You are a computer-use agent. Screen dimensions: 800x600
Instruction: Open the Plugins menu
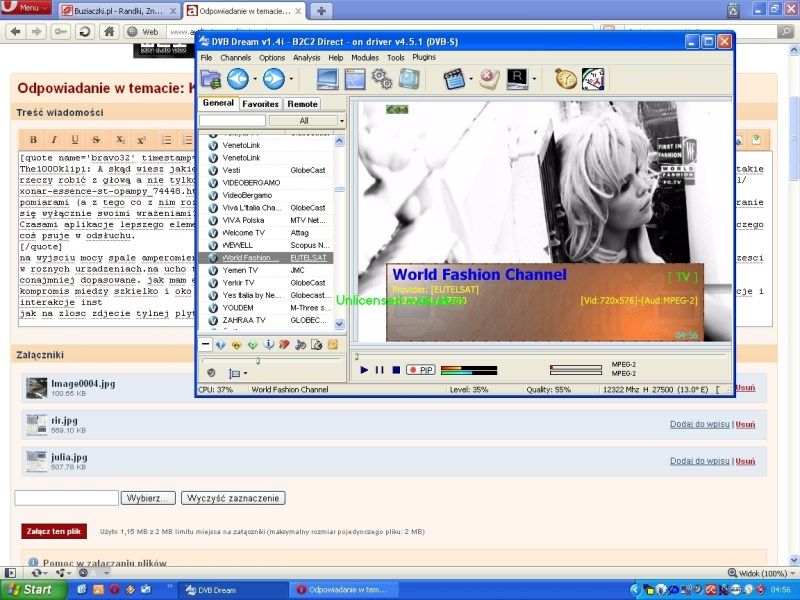pos(424,57)
